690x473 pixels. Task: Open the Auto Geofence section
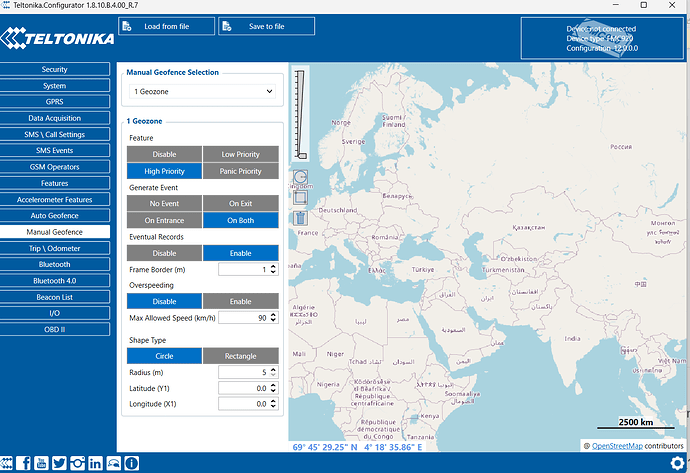pos(55,216)
